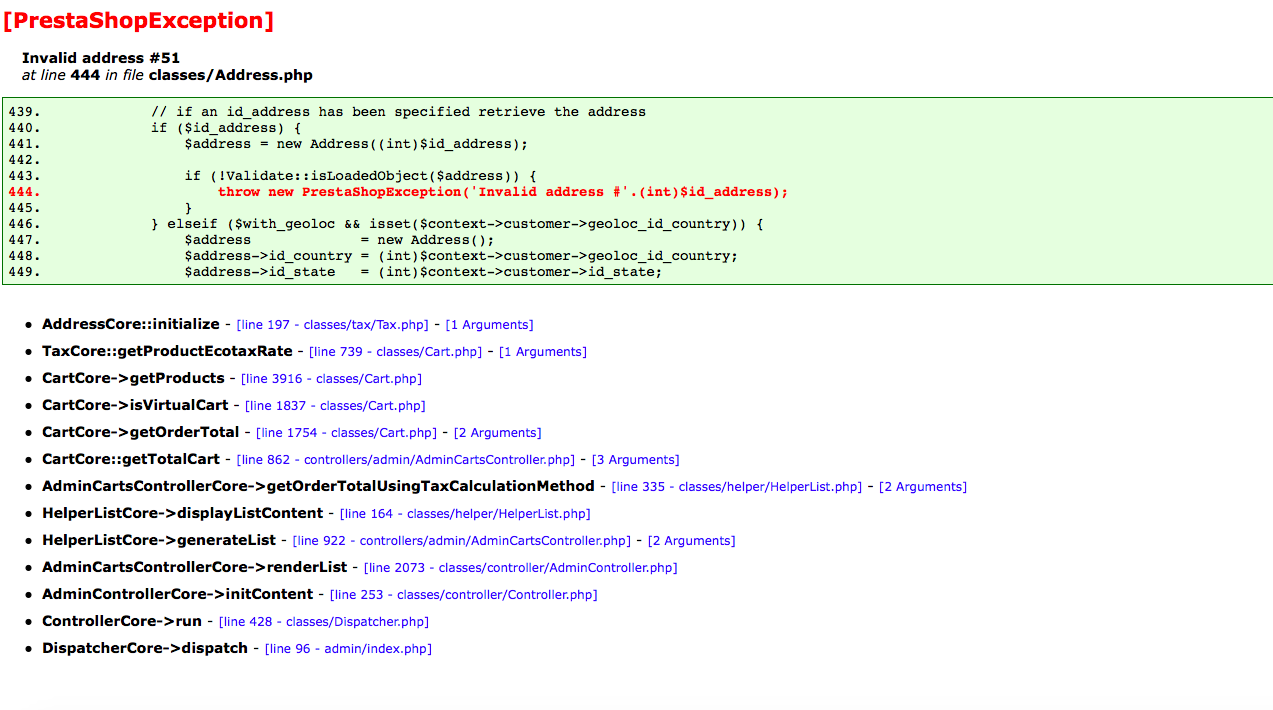Select the 'Invalid address #51' message
The width and height of the screenshot is (1273, 710).
point(101,58)
